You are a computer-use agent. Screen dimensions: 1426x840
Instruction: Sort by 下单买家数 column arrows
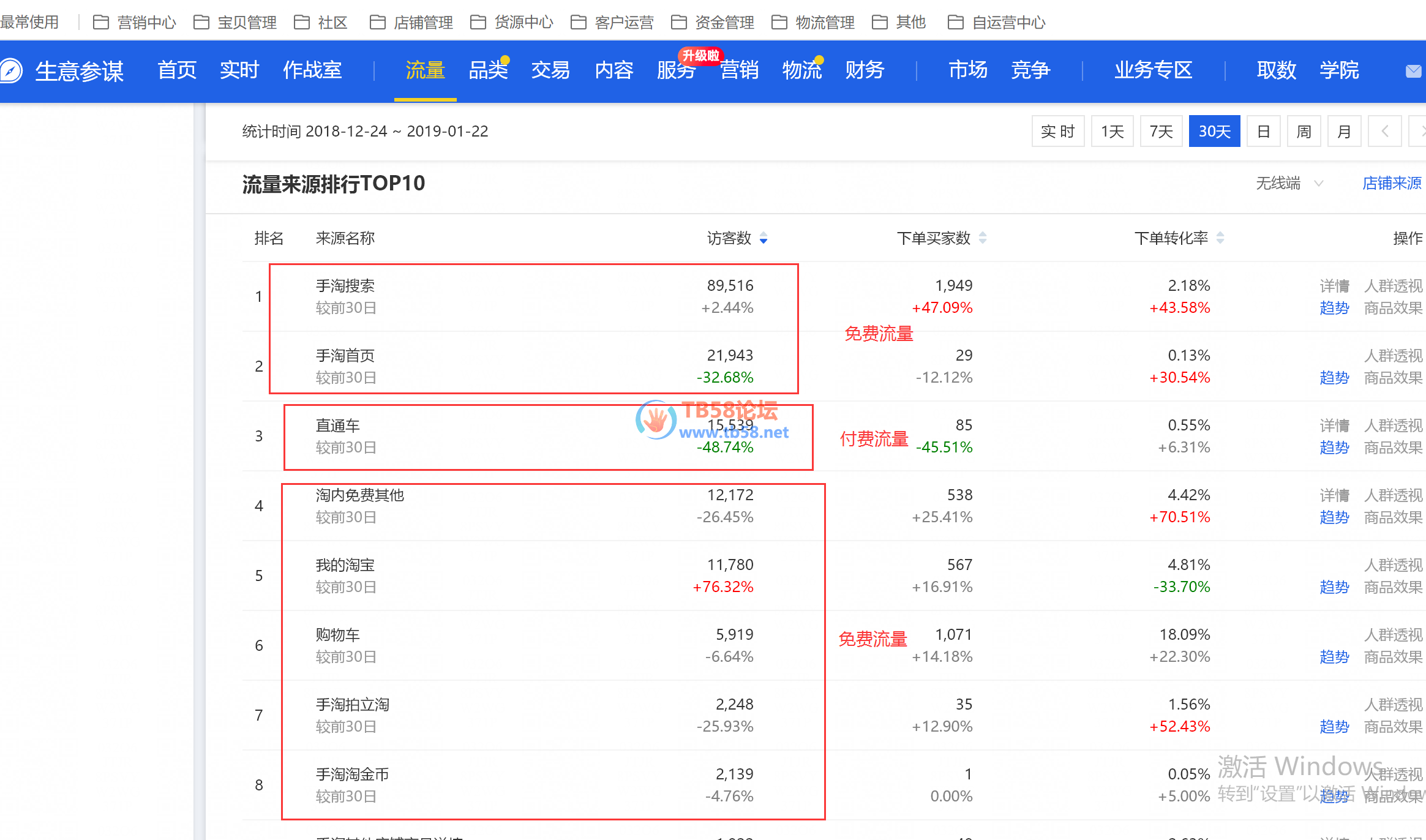pos(982,238)
